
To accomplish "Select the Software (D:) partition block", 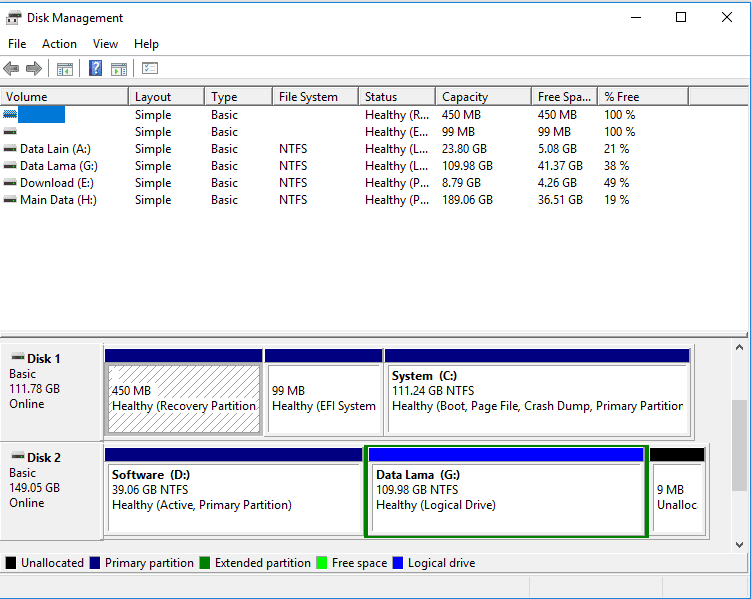I will click(234, 491).
